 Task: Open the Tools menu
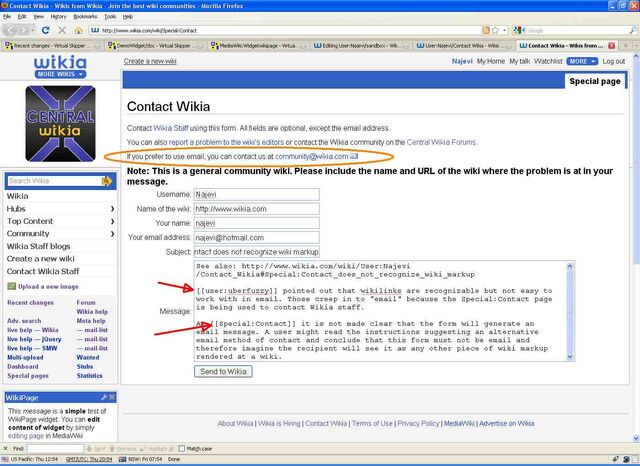point(110,17)
